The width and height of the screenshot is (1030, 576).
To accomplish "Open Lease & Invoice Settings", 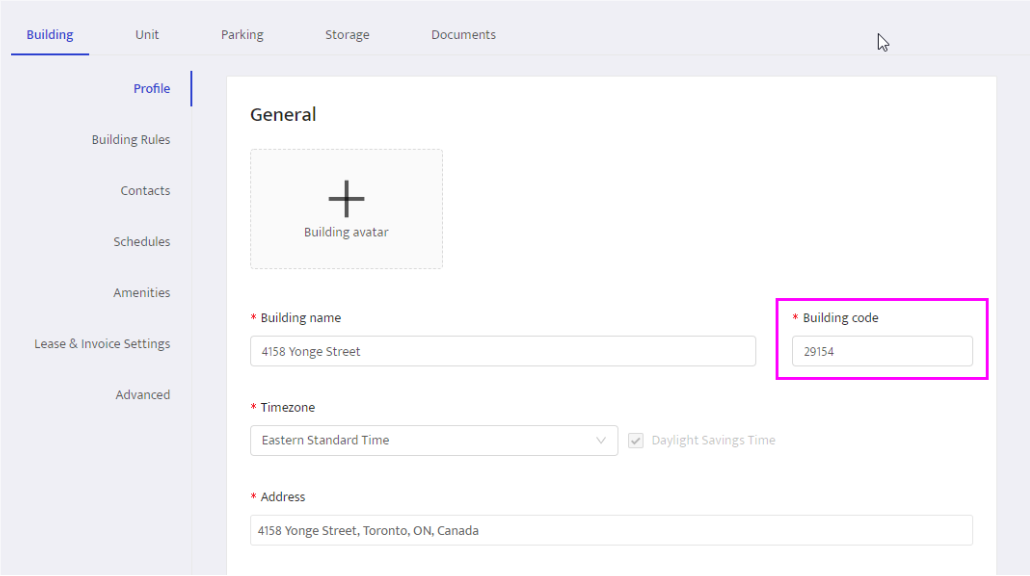I will point(102,344).
